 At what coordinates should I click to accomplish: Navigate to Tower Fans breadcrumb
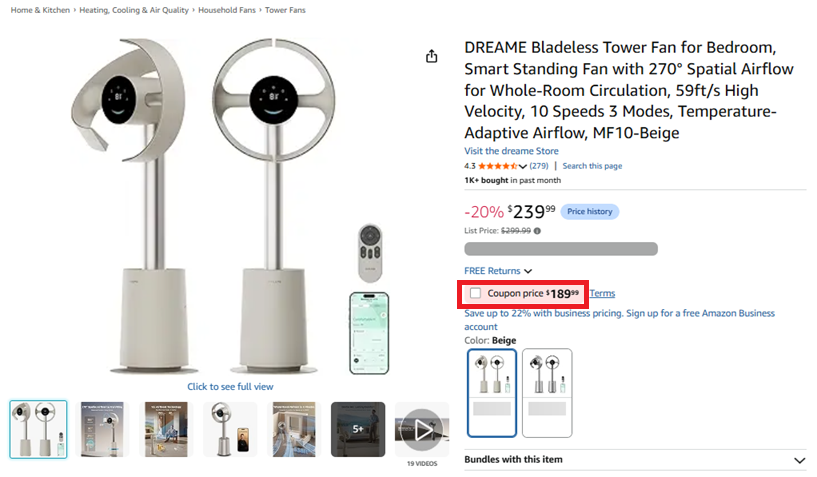click(x=285, y=10)
